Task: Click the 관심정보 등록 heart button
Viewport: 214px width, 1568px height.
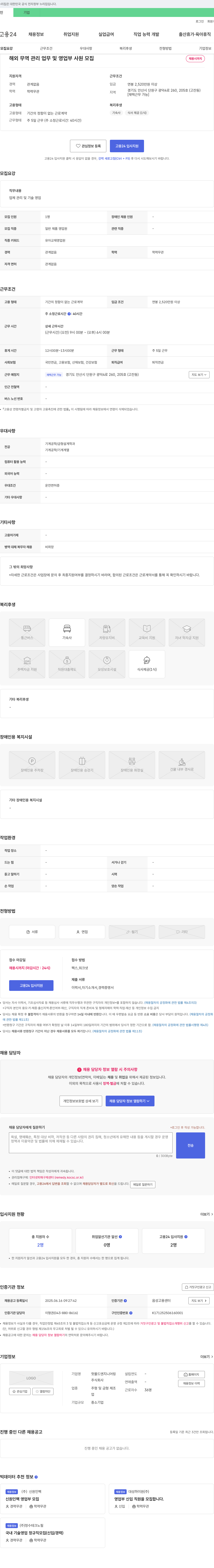Action: pos(88,146)
